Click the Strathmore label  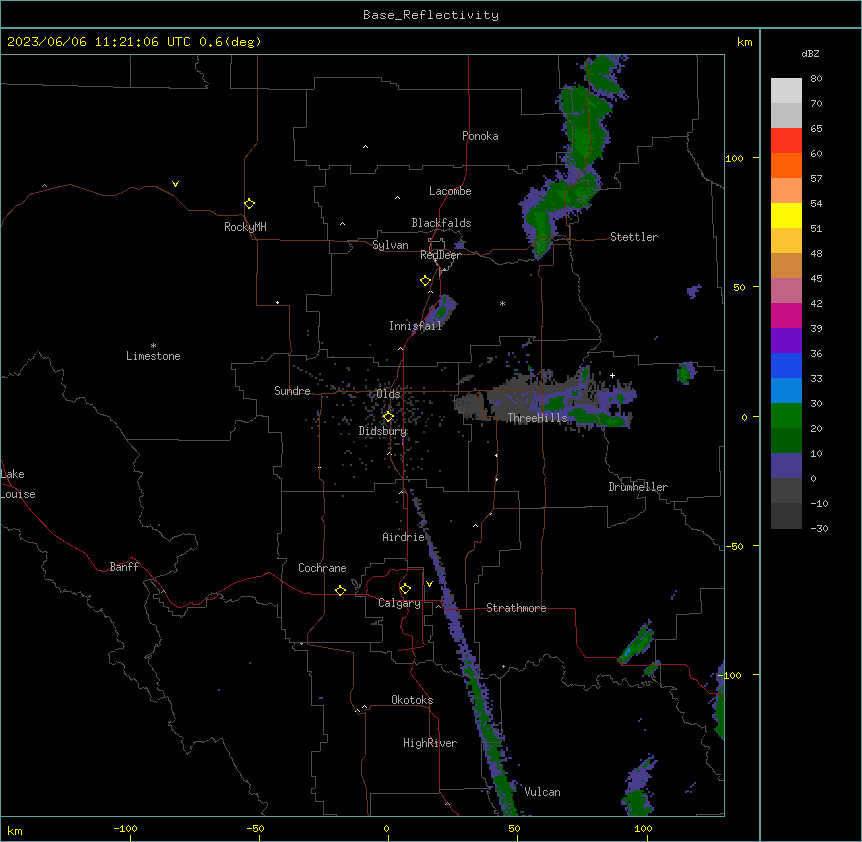coord(516,608)
